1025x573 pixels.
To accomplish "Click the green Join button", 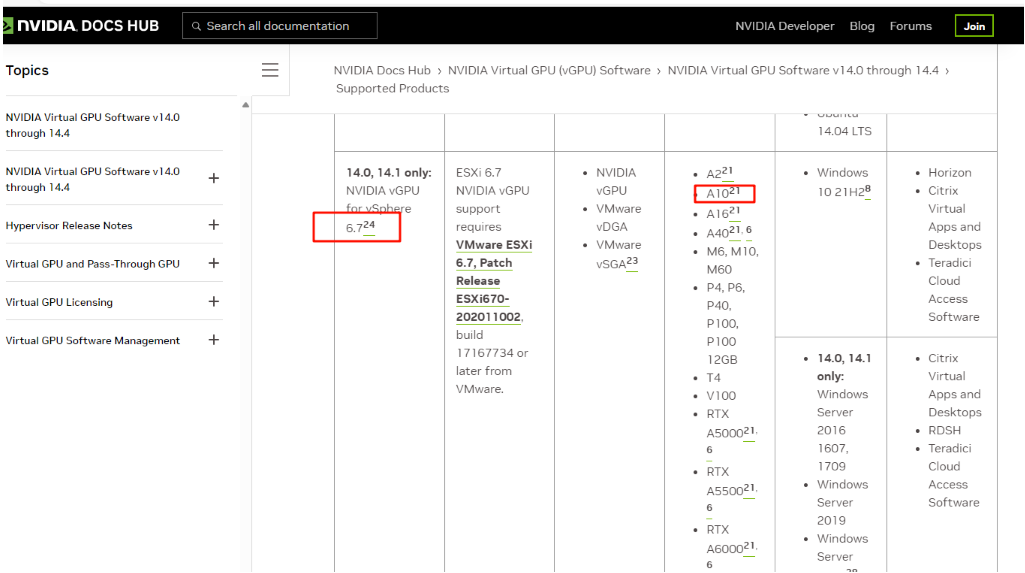I will (974, 26).
